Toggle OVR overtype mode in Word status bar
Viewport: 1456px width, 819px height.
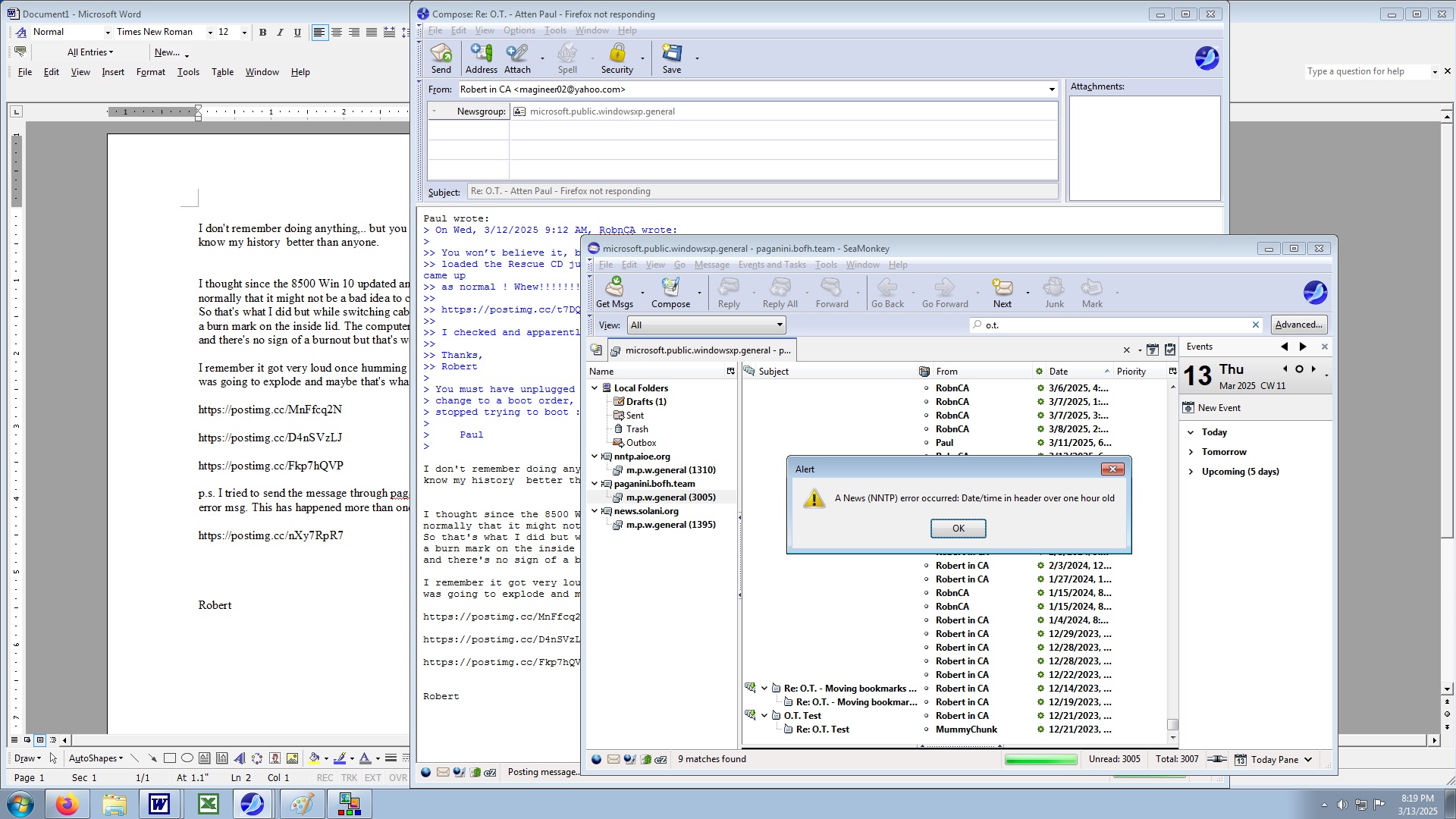coord(398,777)
